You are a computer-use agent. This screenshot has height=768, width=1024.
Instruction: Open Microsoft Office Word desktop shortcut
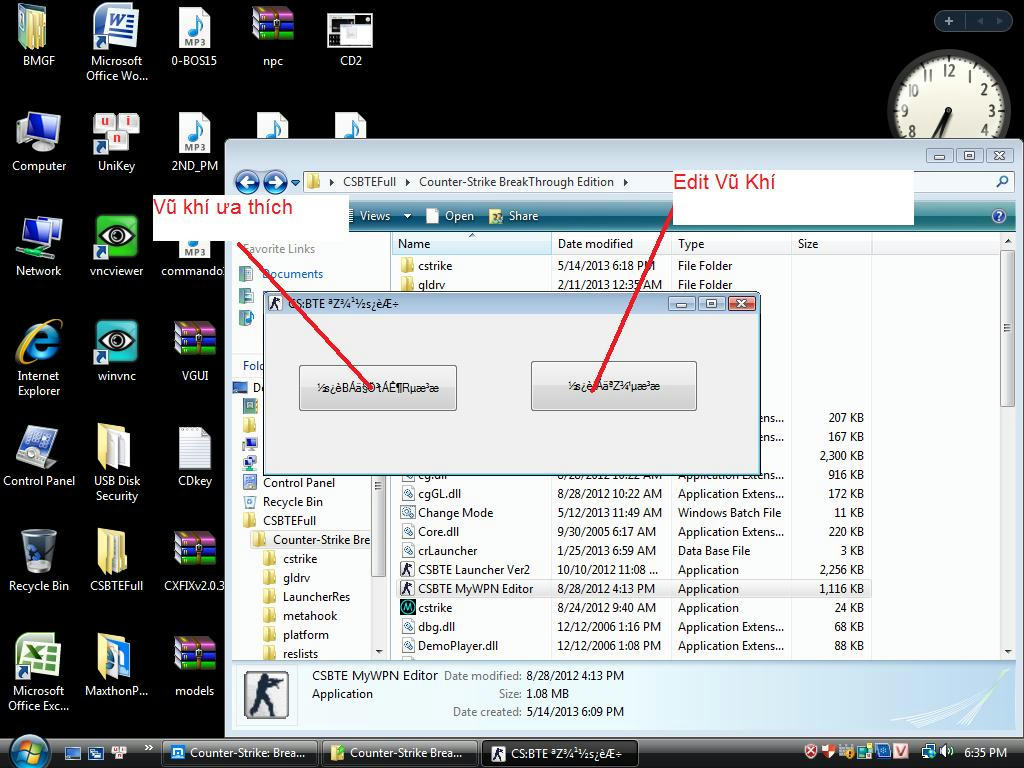point(116,42)
